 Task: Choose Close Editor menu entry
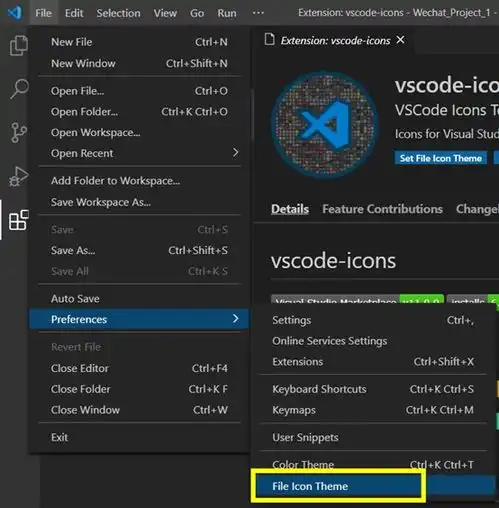pyautogui.click(x=139, y=368)
